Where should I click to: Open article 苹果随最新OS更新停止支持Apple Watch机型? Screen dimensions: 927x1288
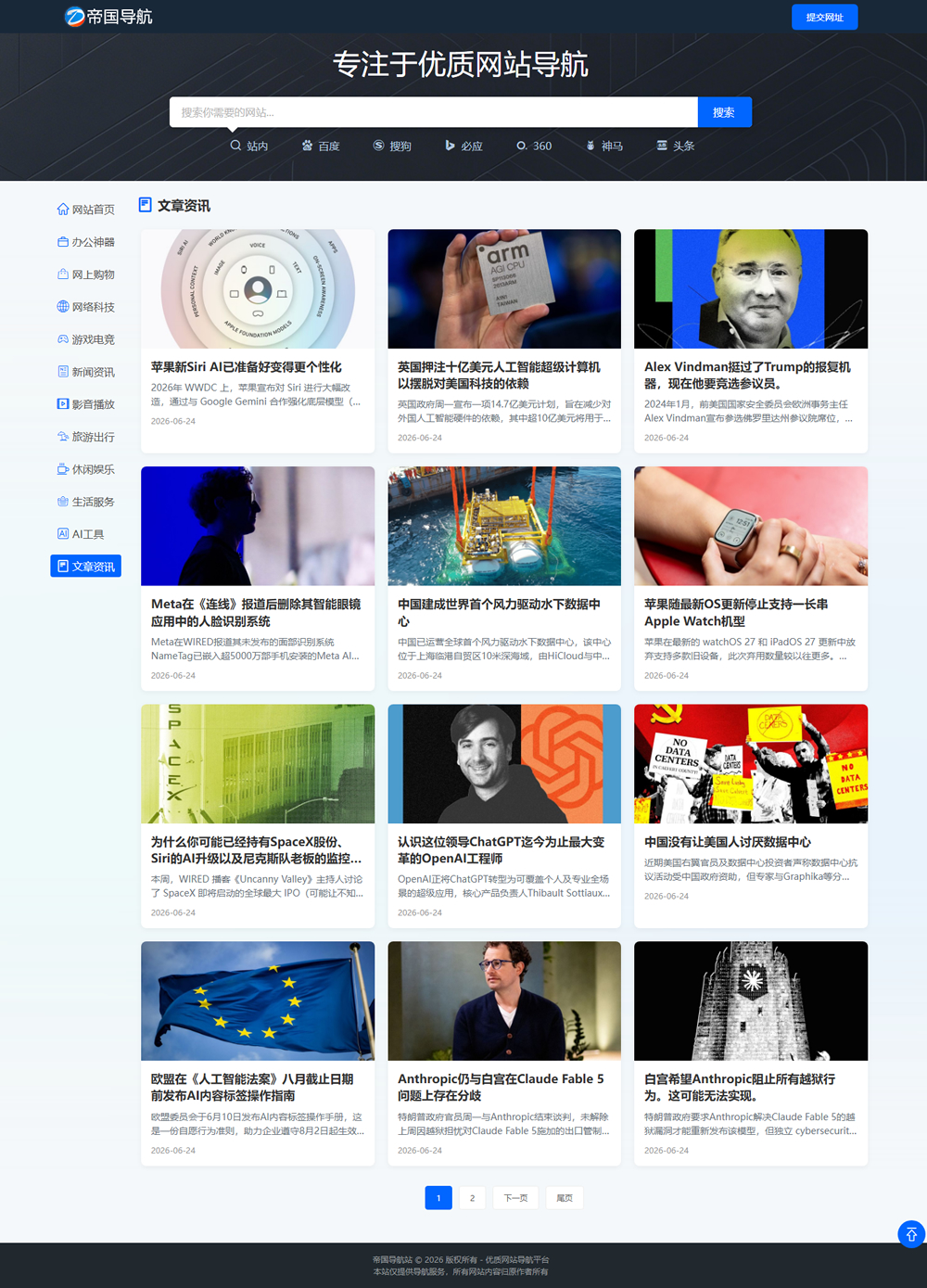(737, 613)
